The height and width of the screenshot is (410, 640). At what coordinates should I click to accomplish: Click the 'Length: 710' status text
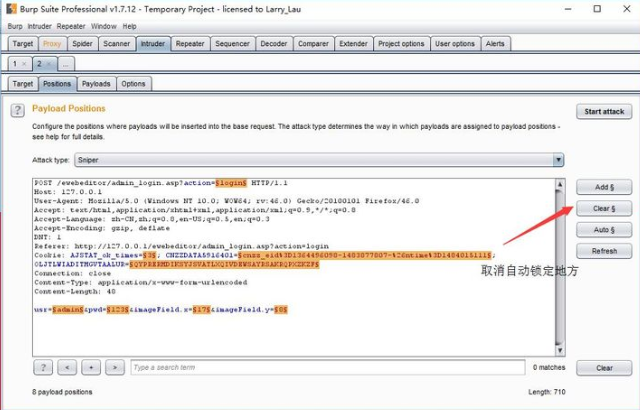[547, 392]
